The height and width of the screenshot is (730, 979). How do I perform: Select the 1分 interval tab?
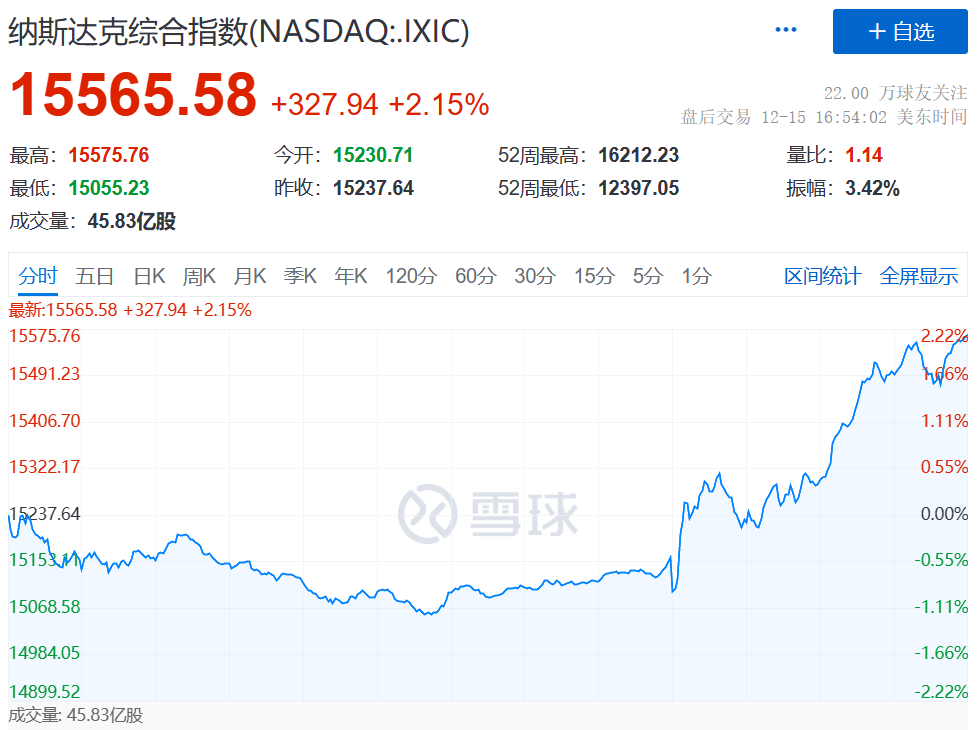point(696,276)
